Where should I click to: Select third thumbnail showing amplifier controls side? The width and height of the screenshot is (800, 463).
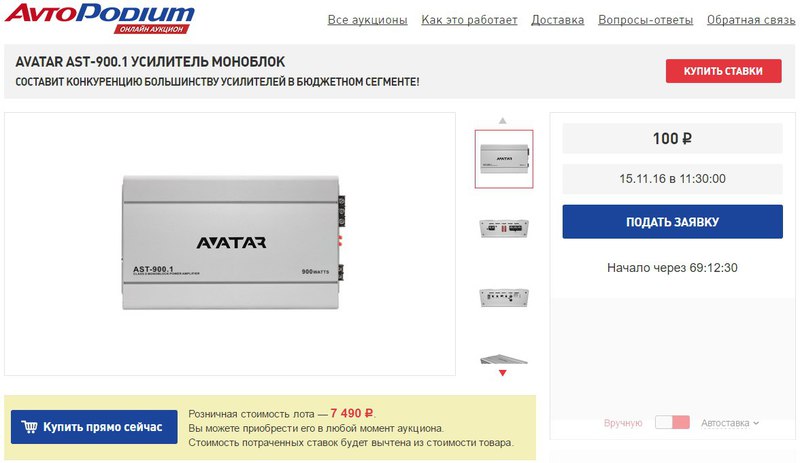[504, 297]
